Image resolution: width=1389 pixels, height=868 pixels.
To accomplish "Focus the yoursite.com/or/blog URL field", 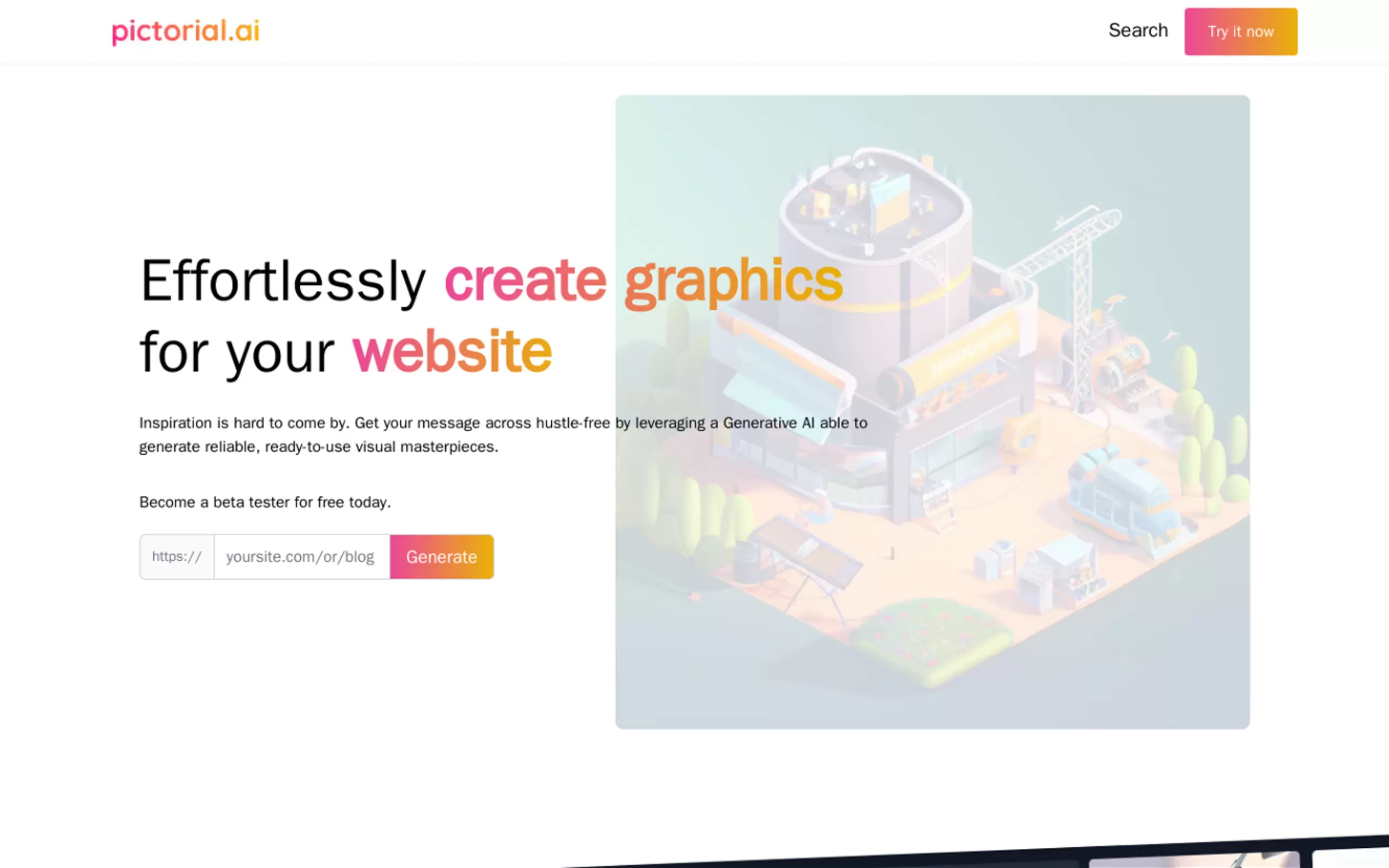I will [x=301, y=556].
